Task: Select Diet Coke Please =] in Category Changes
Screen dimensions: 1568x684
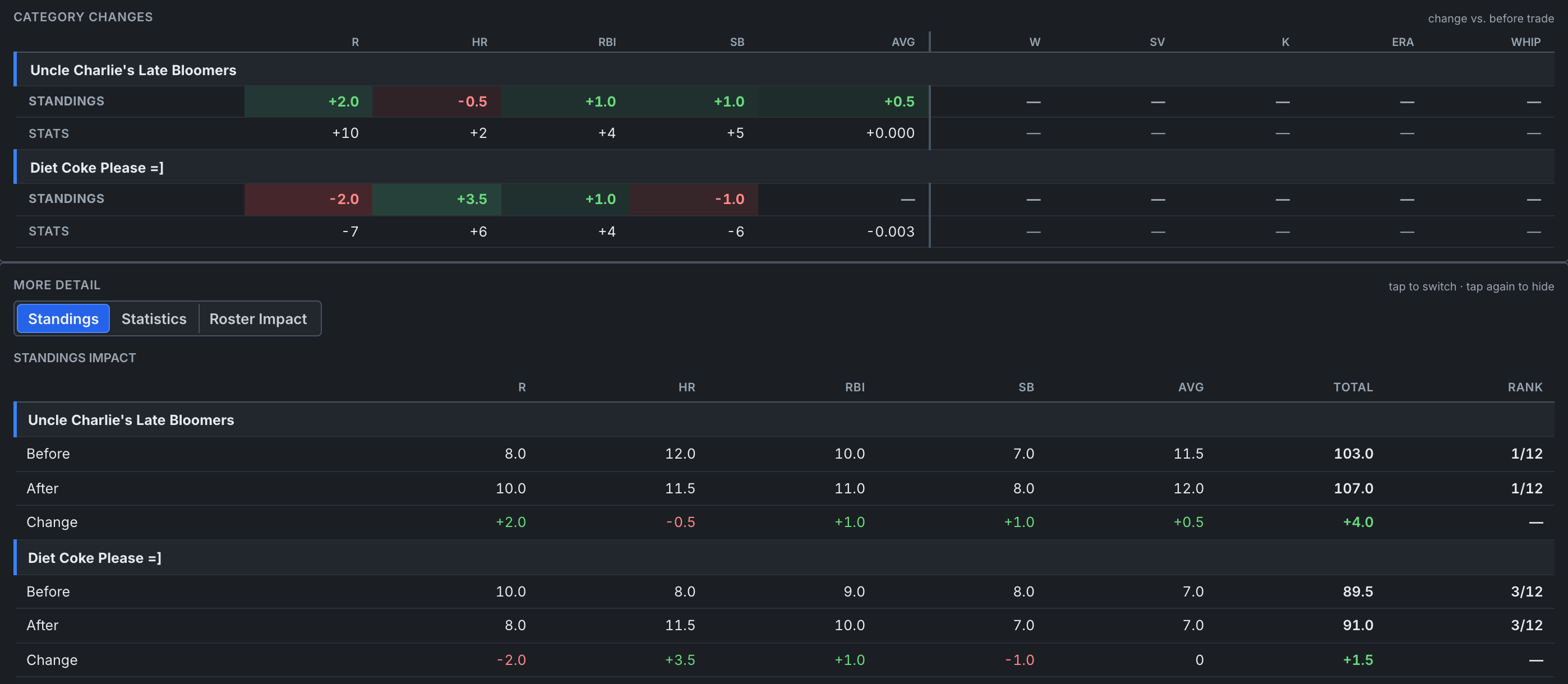Action: click(x=784, y=167)
